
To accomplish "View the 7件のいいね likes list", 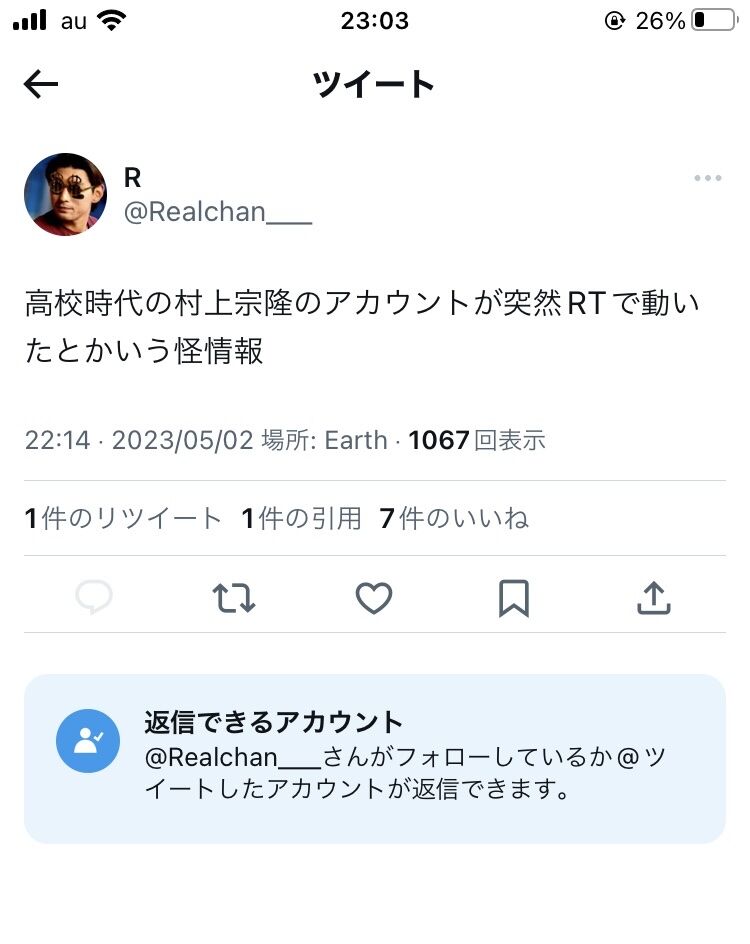I will 454,518.
